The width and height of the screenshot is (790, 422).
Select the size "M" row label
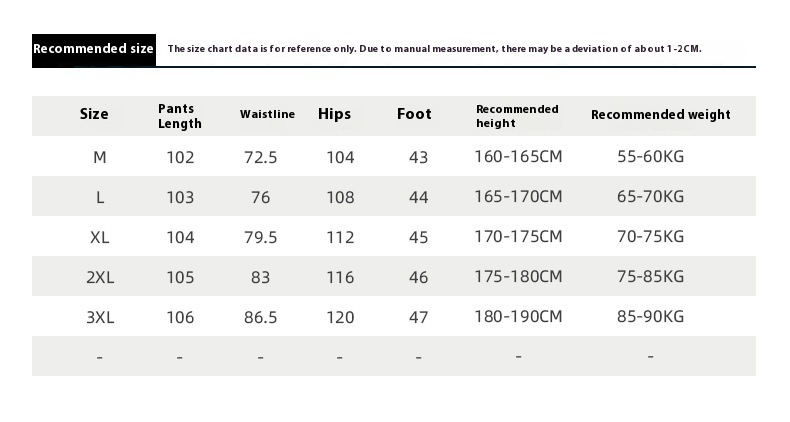click(x=100, y=157)
